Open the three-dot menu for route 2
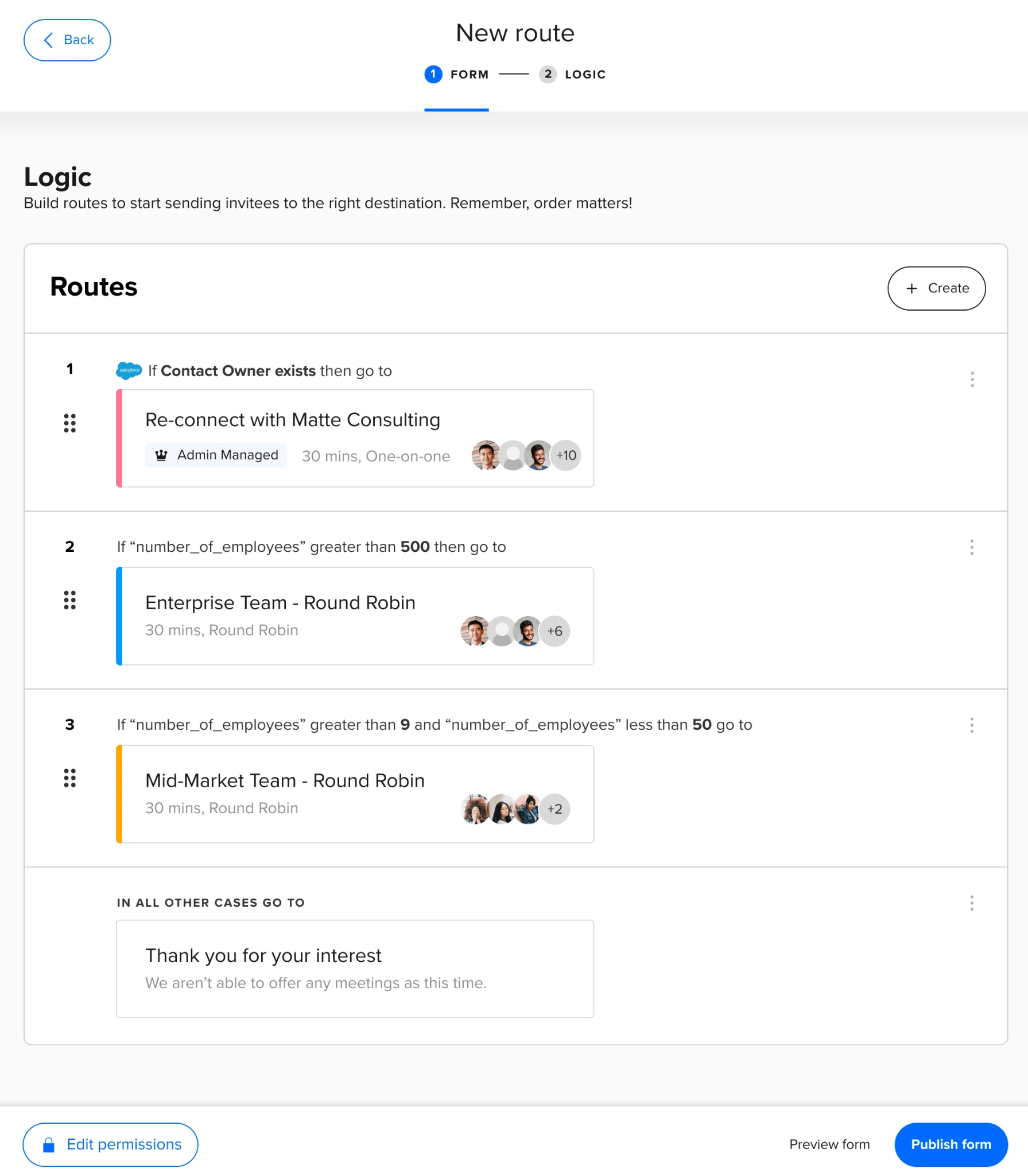The width and height of the screenshot is (1028, 1176). click(x=971, y=547)
